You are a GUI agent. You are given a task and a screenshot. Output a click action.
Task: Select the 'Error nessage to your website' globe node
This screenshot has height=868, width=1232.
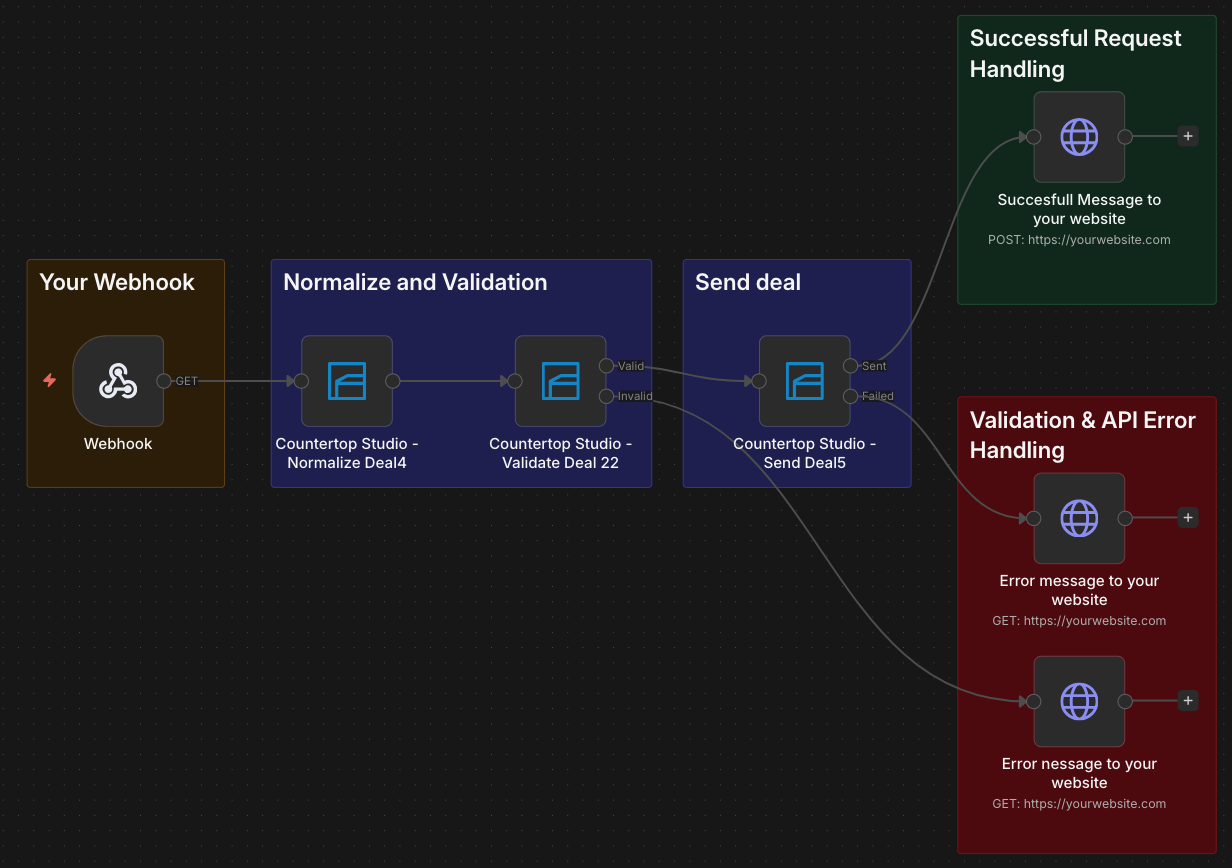coord(1078,701)
